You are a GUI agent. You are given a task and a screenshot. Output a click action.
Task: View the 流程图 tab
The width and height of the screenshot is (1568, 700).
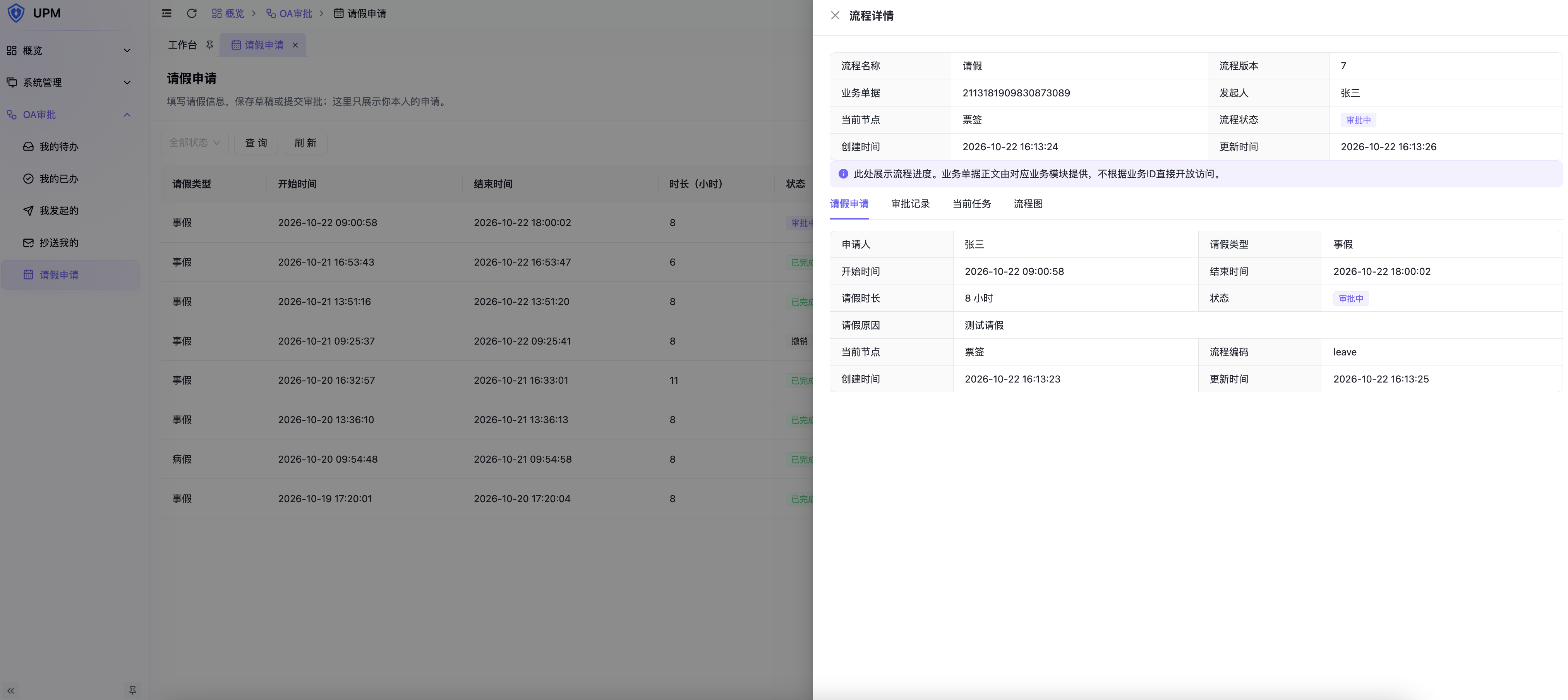click(x=1028, y=204)
